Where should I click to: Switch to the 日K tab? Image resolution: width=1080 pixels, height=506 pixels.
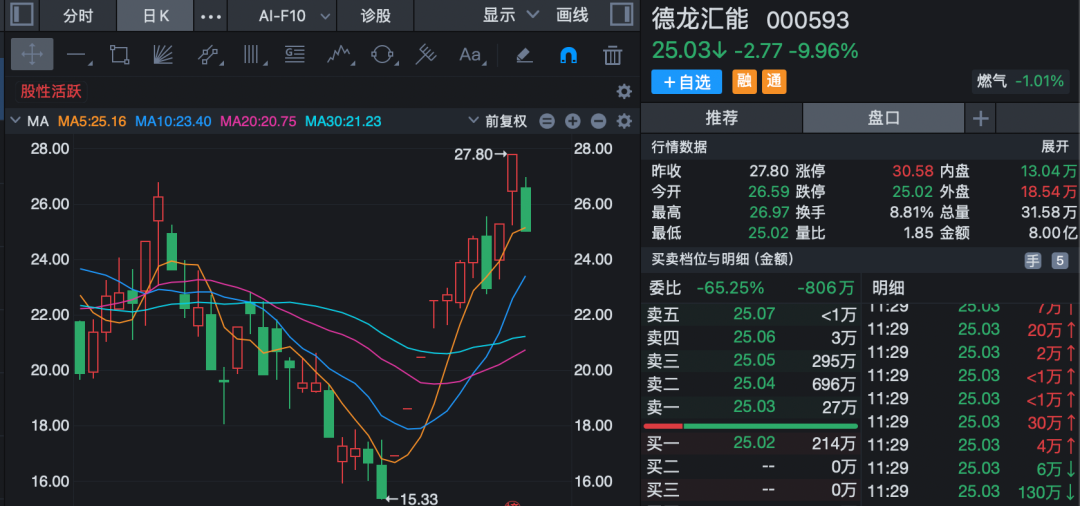tap(156, 16)
